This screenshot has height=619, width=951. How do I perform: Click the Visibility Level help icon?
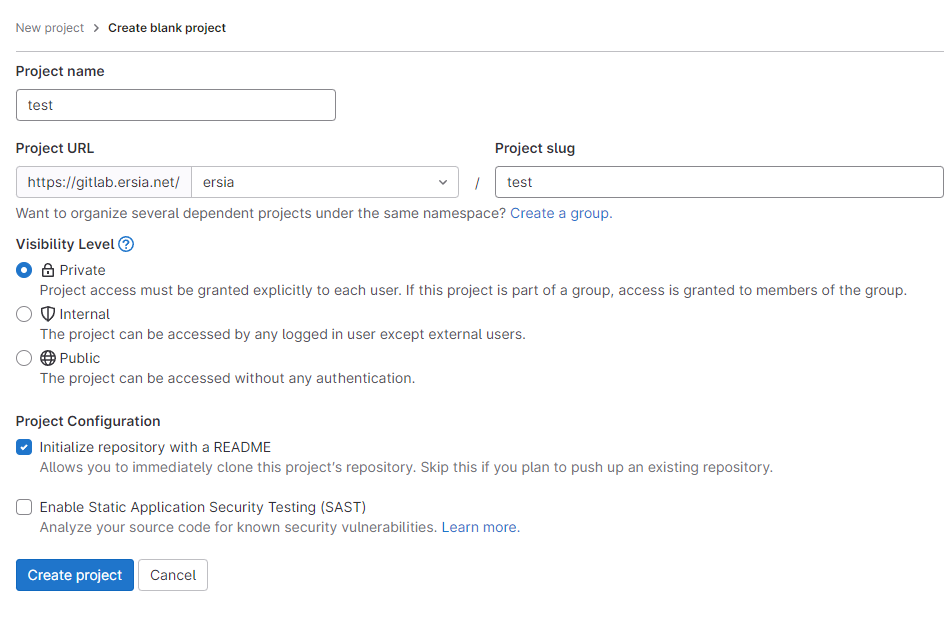(126, 244)
